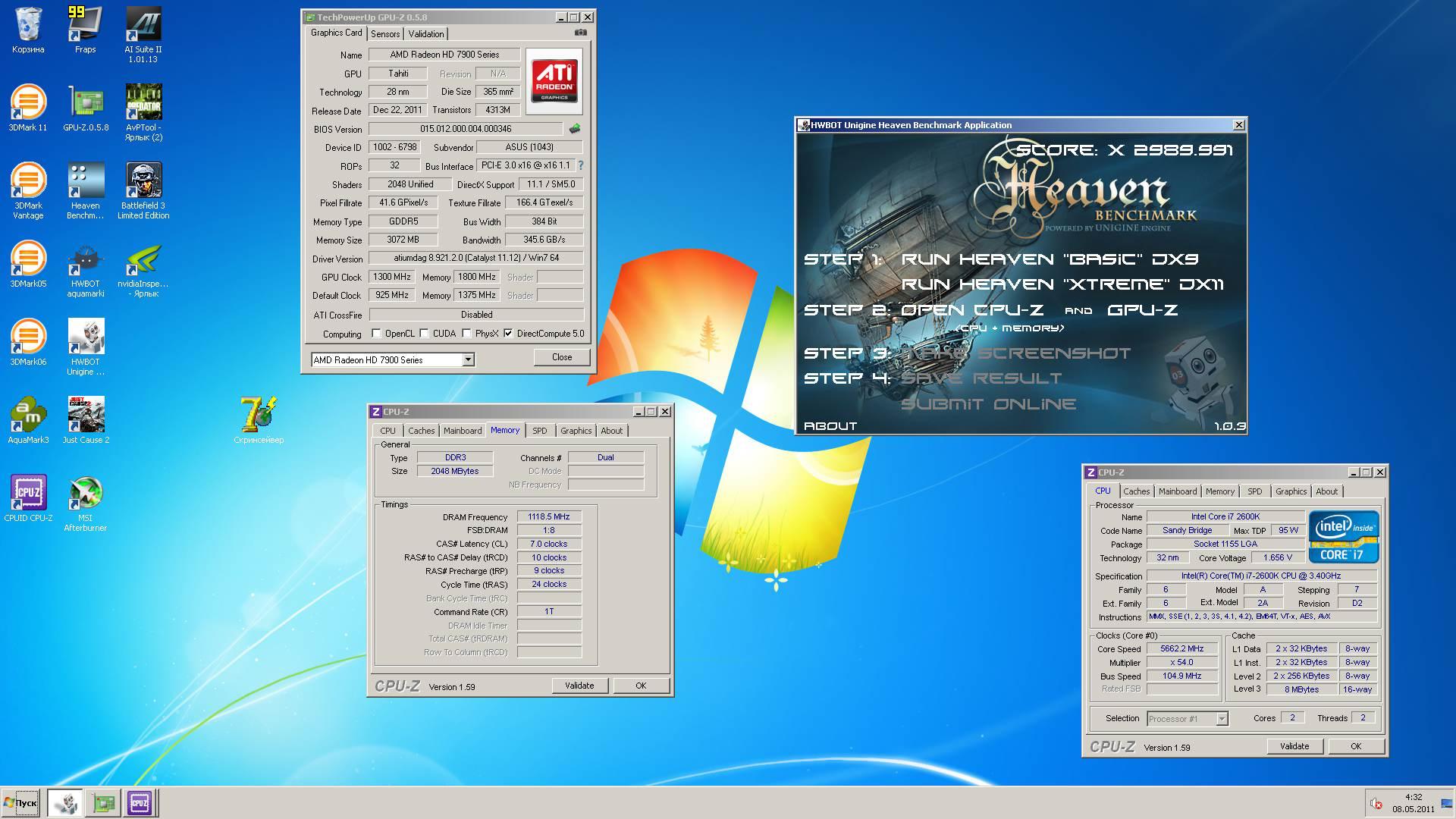The width and height of the screenshot is (1456, 819).
Task: Toggle the DirectCompute 5.0 checkbox
Action: (x=508, y=333)
